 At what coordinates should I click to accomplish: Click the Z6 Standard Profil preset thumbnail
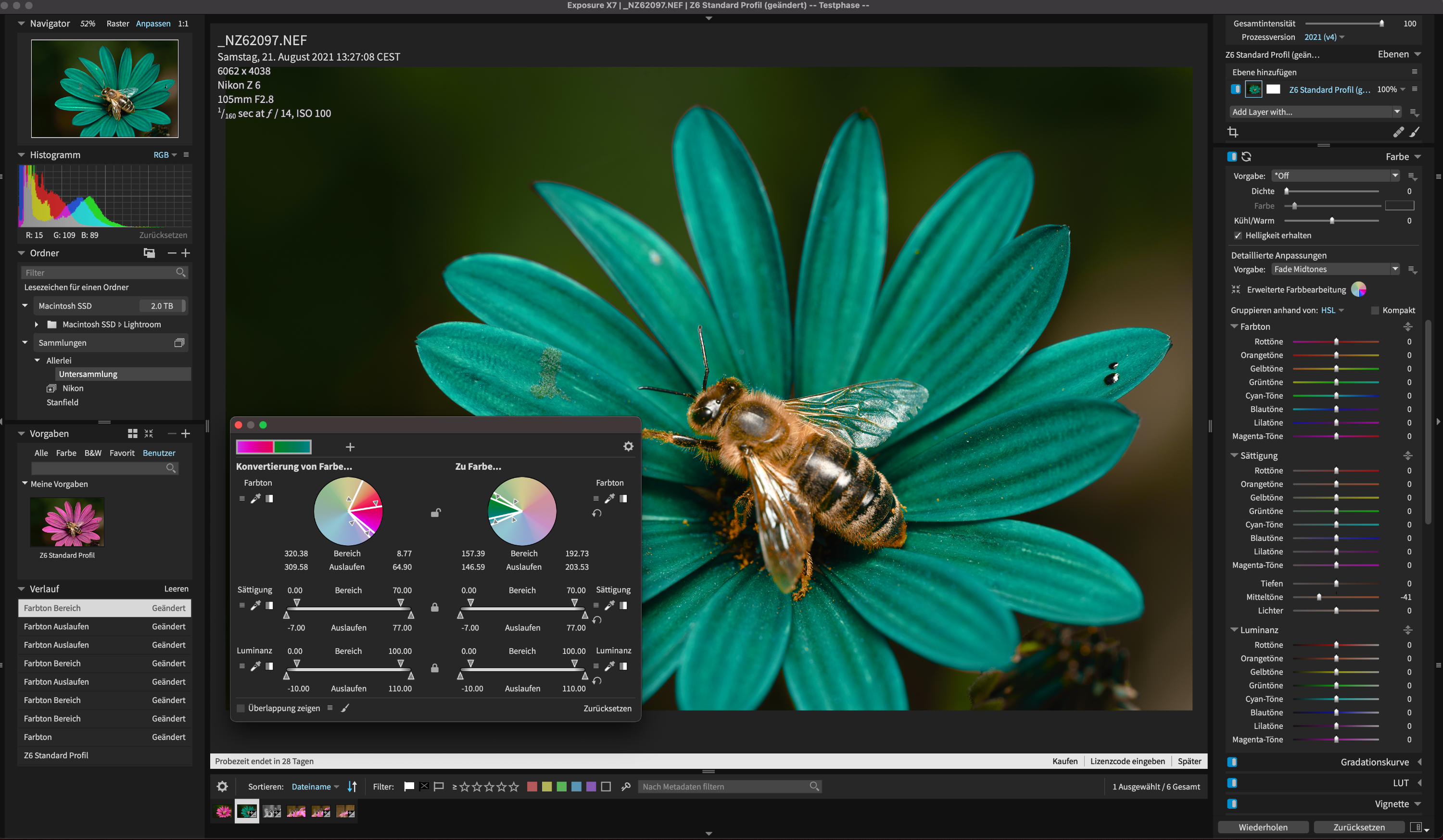pos(67,522)
